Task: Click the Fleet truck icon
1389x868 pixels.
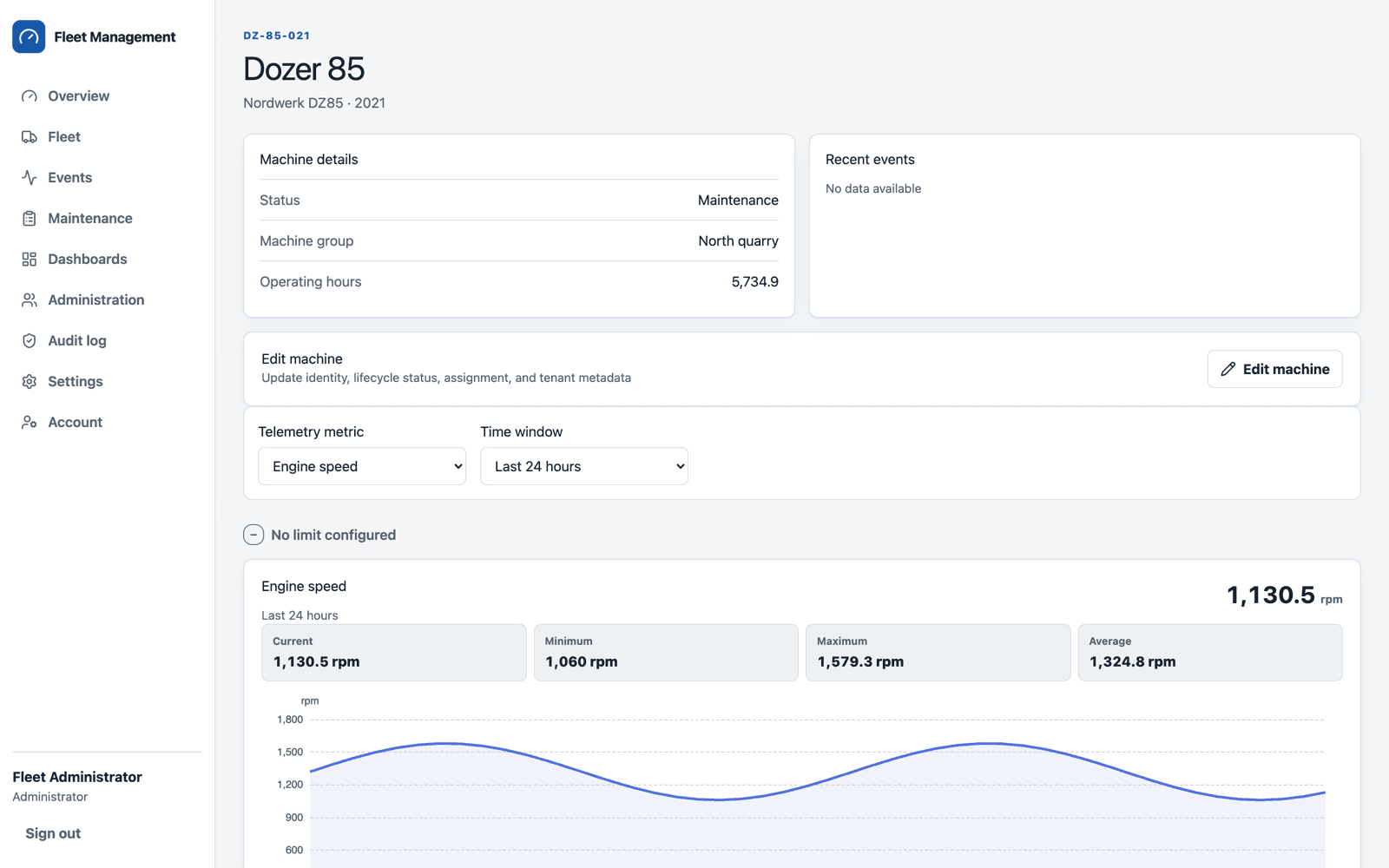Action: click(30, 137)
